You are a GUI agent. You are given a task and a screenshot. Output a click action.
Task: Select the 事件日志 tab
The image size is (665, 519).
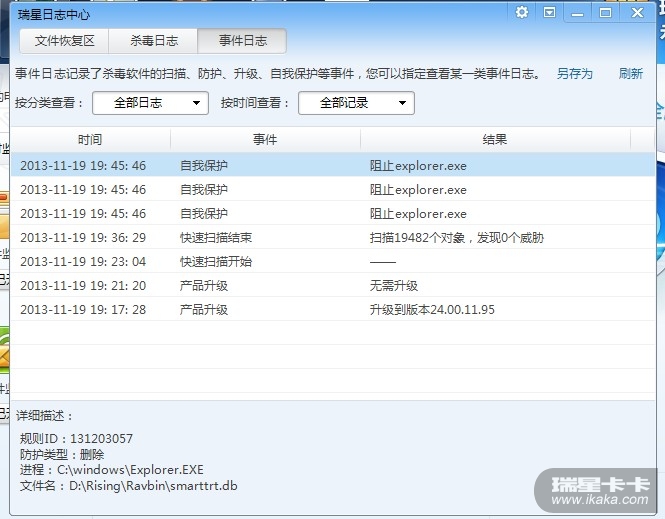click(x=242, y=41)
